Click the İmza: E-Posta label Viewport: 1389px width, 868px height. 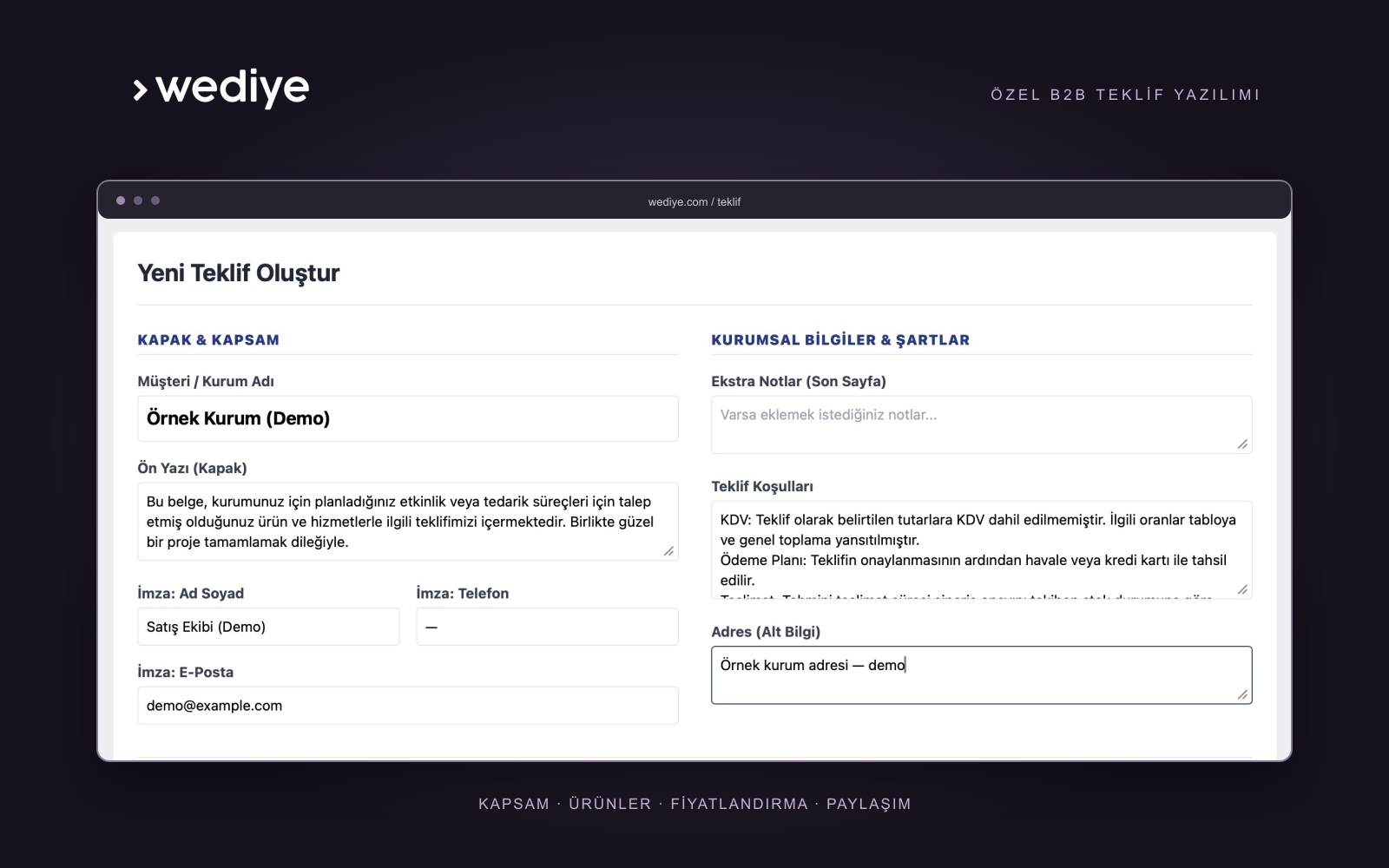pyautogui.click(x=185, y=672)
